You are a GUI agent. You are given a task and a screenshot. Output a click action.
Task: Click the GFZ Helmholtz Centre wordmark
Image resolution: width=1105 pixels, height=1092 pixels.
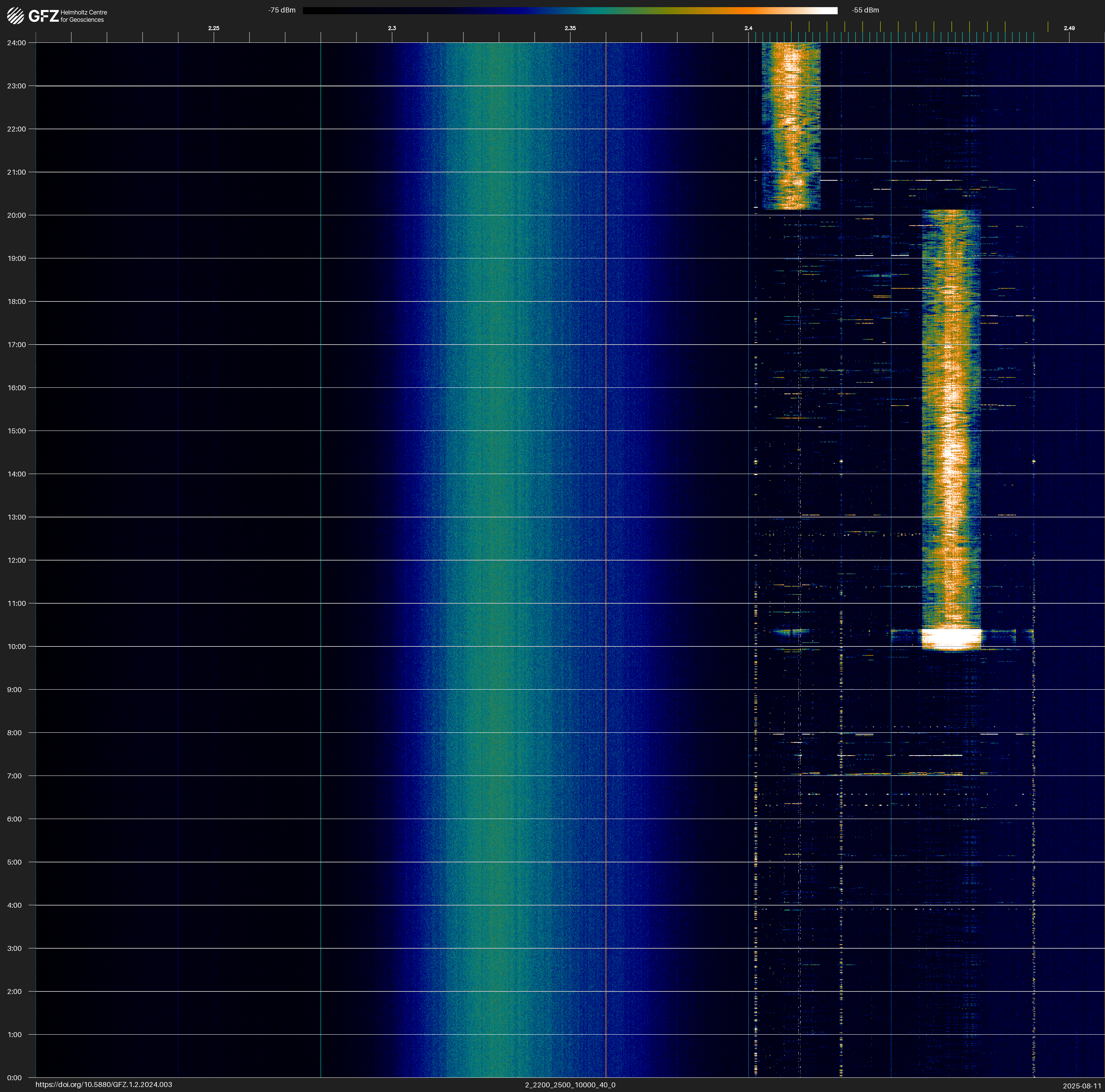[67, 15]
